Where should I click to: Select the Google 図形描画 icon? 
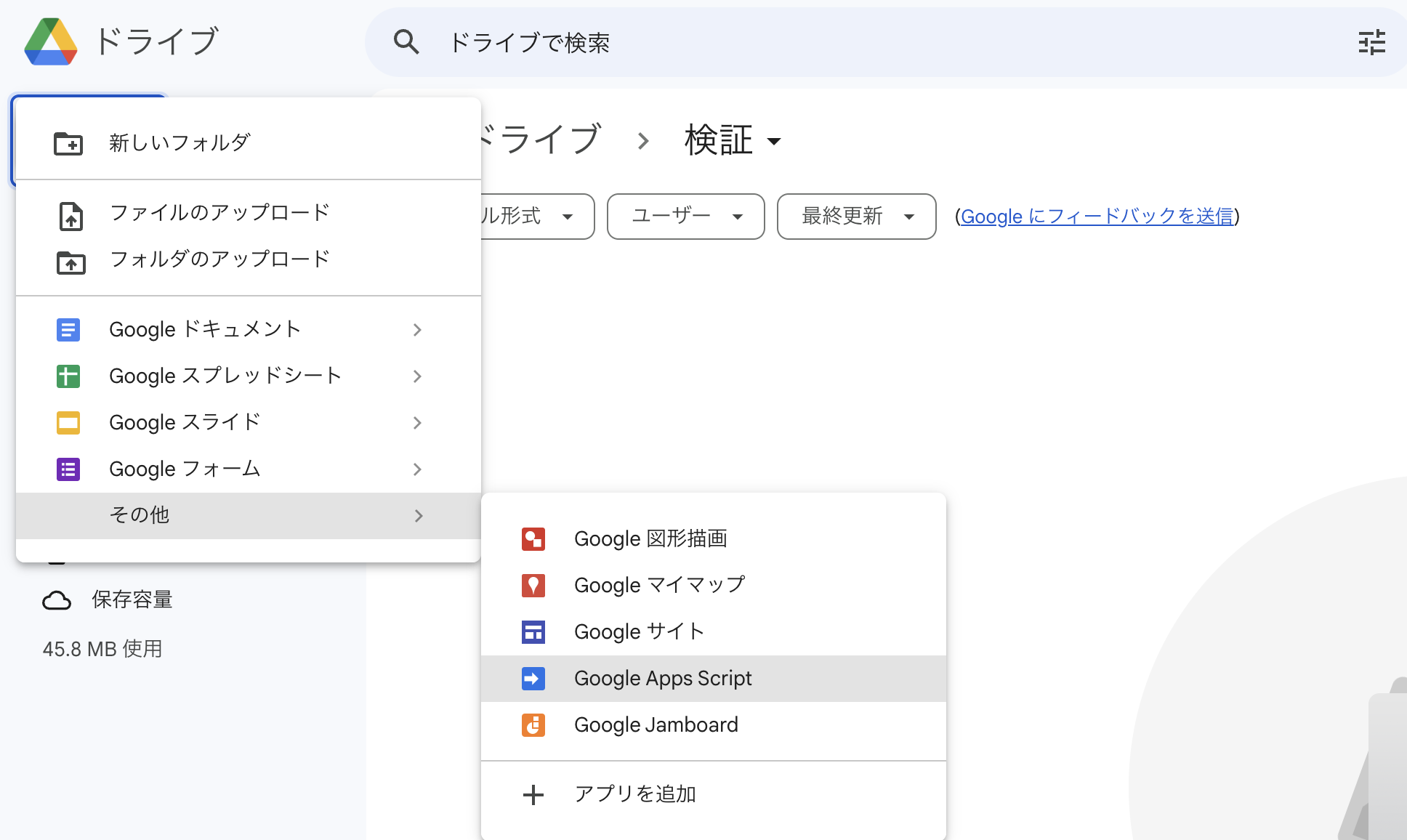pyautogui.click(x=533, y=538)
